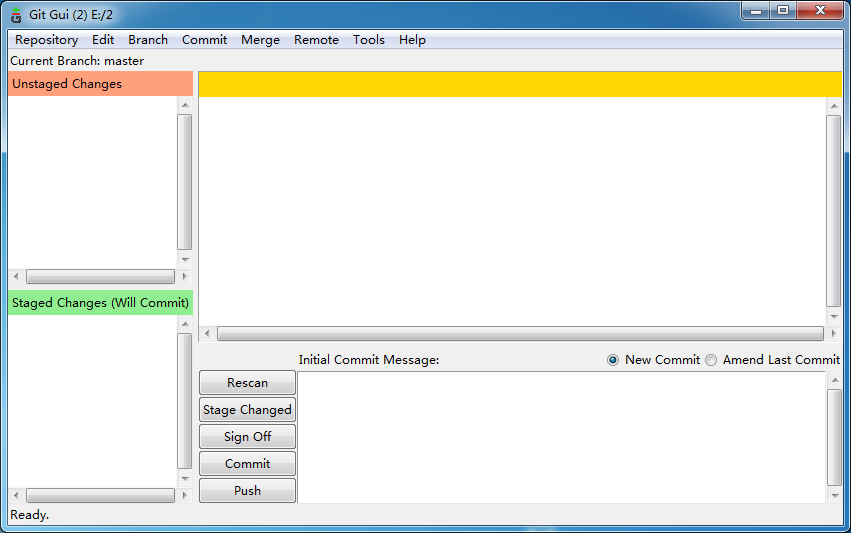
Task: Open the Repository menu
Action: coord(47,40)
